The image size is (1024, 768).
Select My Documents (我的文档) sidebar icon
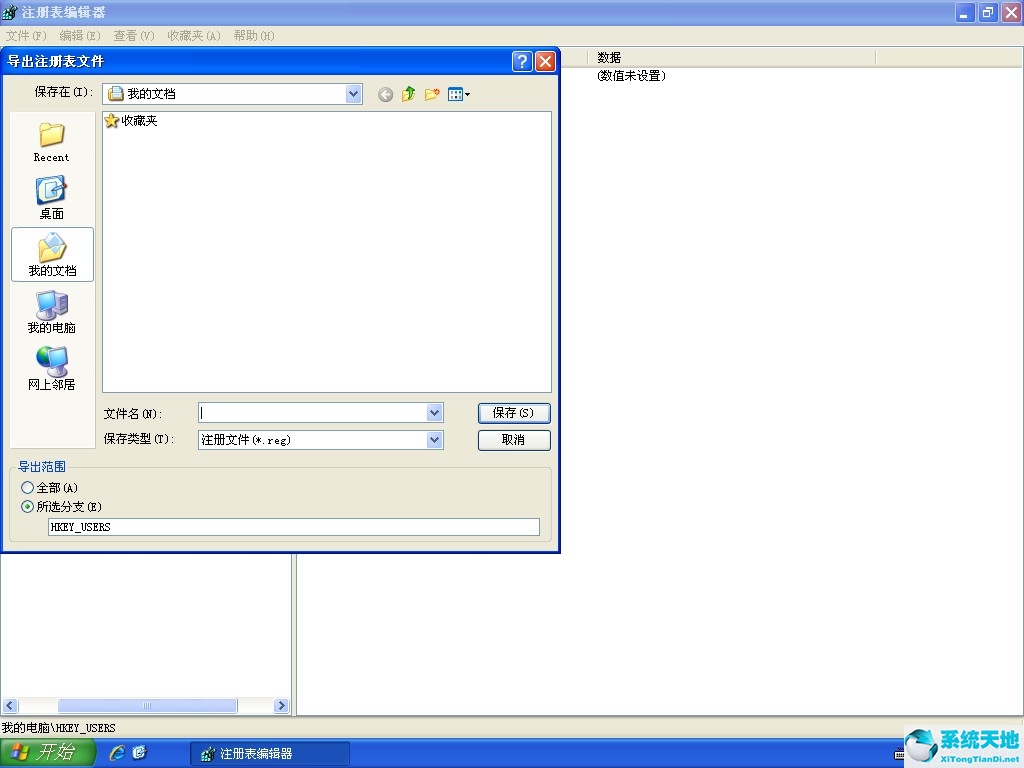coord(52,254)
